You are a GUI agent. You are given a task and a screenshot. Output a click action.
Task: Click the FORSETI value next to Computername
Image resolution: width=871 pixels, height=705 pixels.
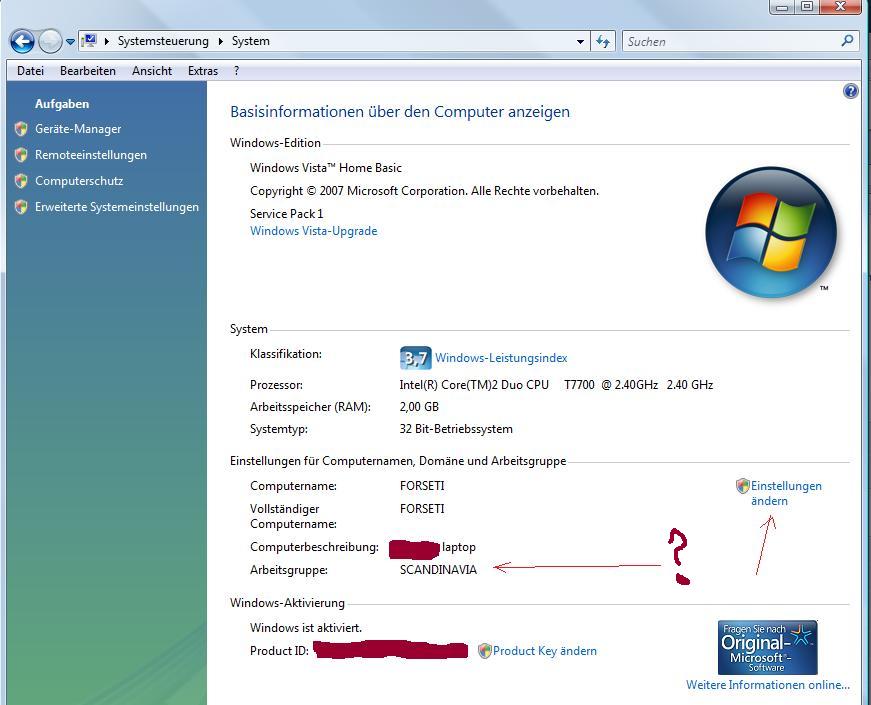coord(422,486)
